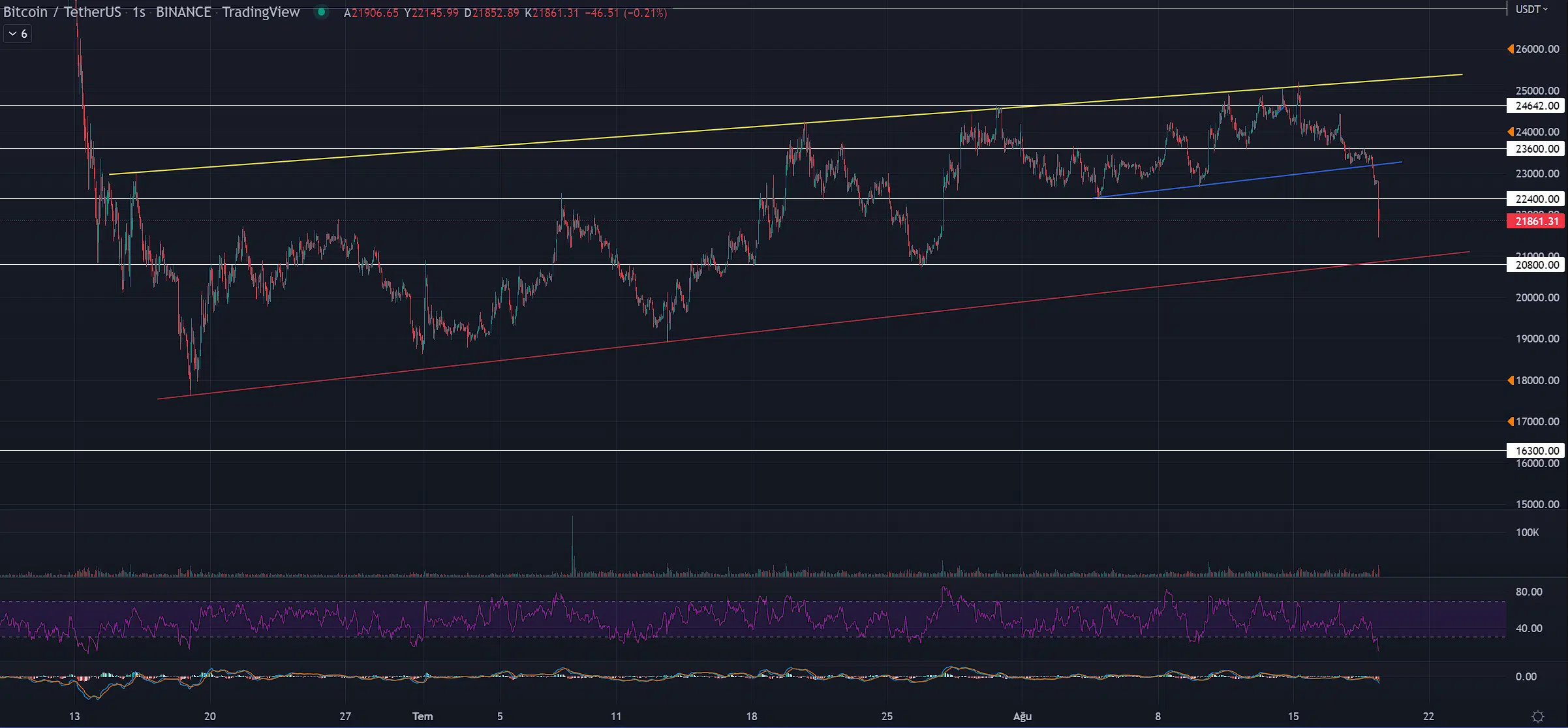
Task: Select the 23600.00 horizontal line price label
Action: coord(1536,149)
